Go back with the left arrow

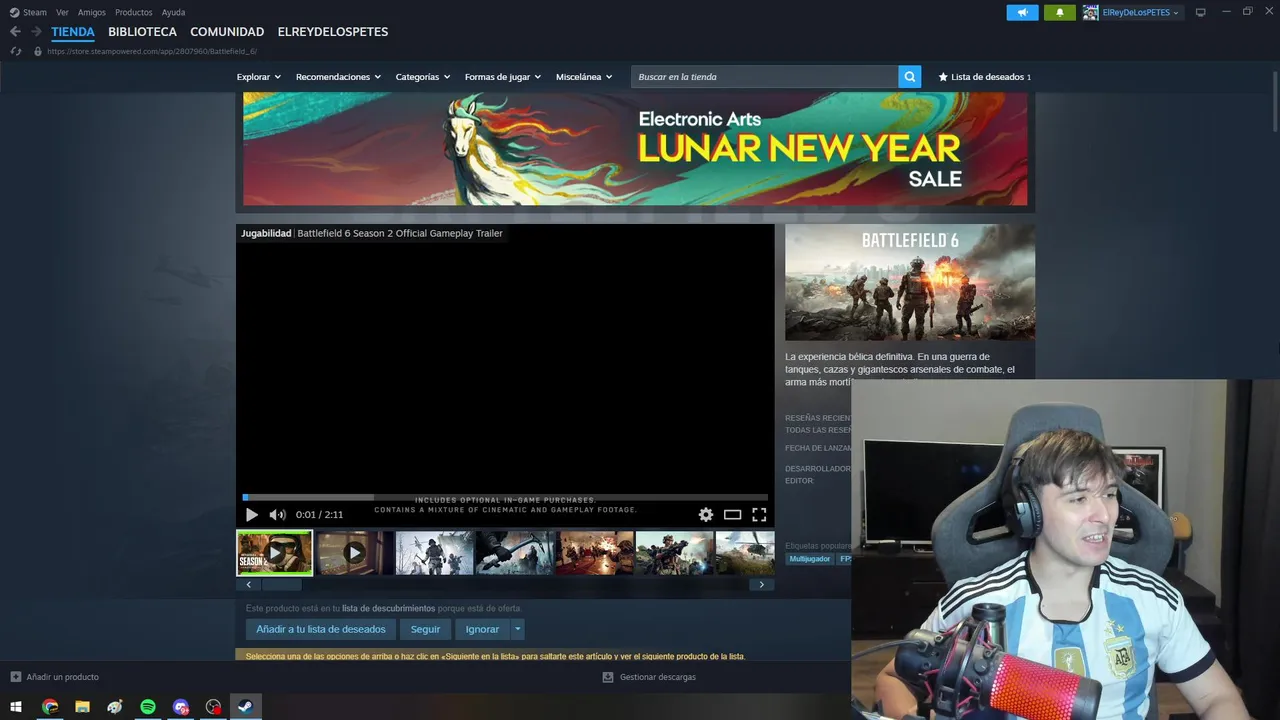[x=15, y=32]
